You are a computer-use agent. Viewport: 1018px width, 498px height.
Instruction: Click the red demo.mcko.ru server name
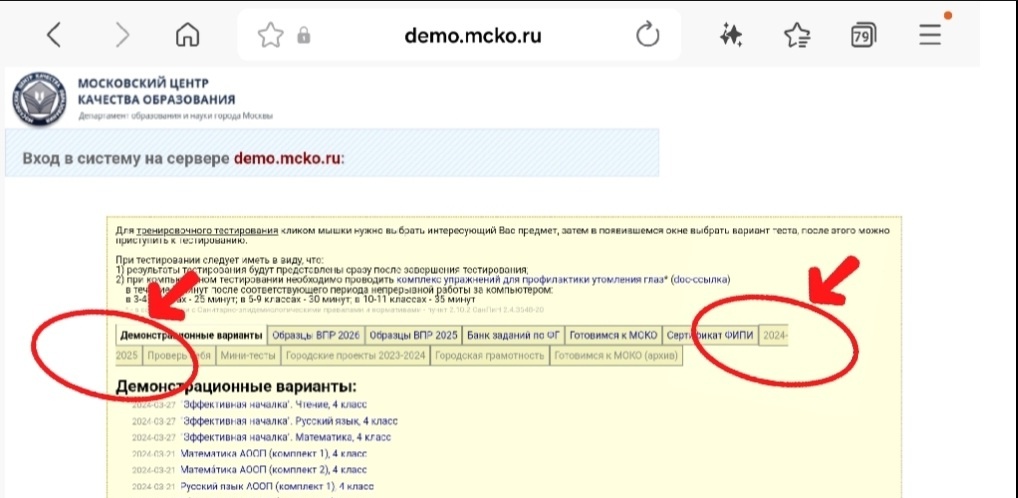coord(287,158)
